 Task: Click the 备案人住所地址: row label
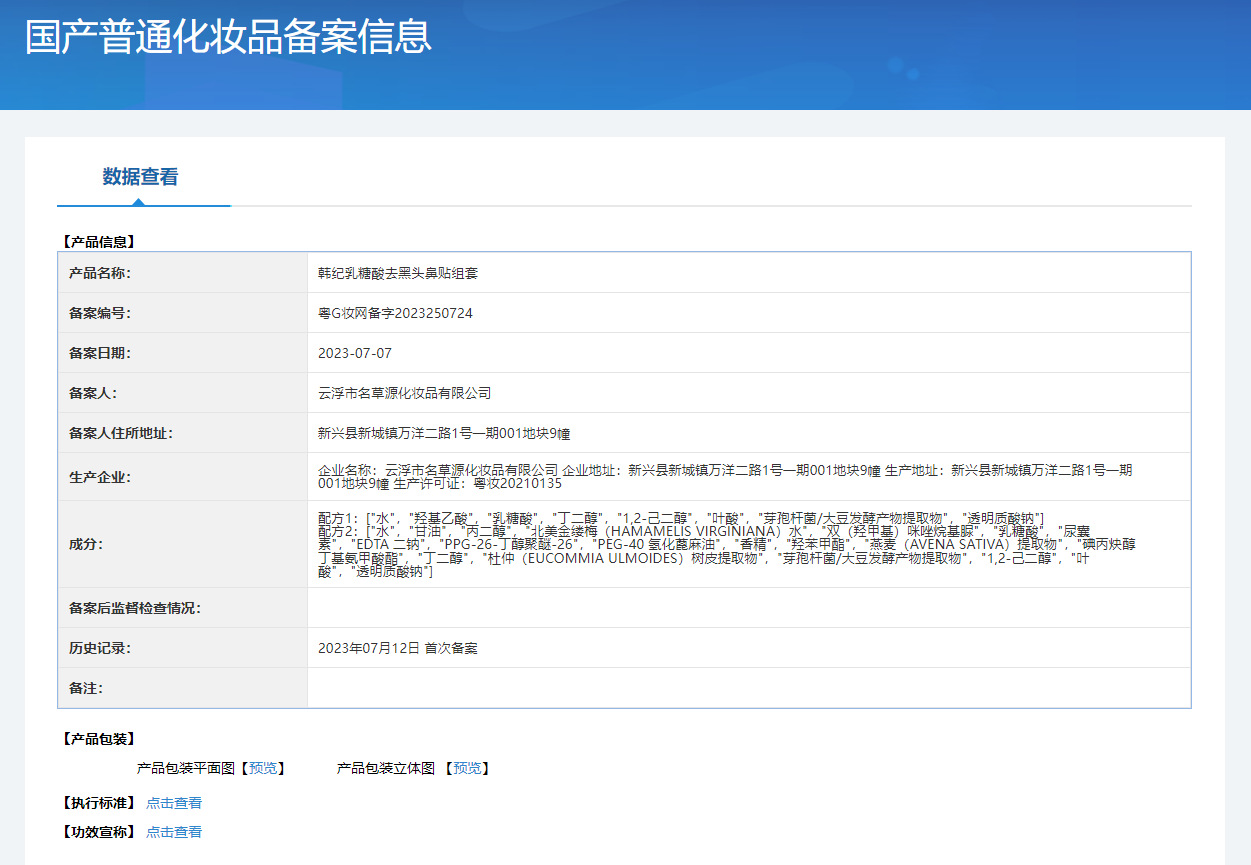(121, 433)
